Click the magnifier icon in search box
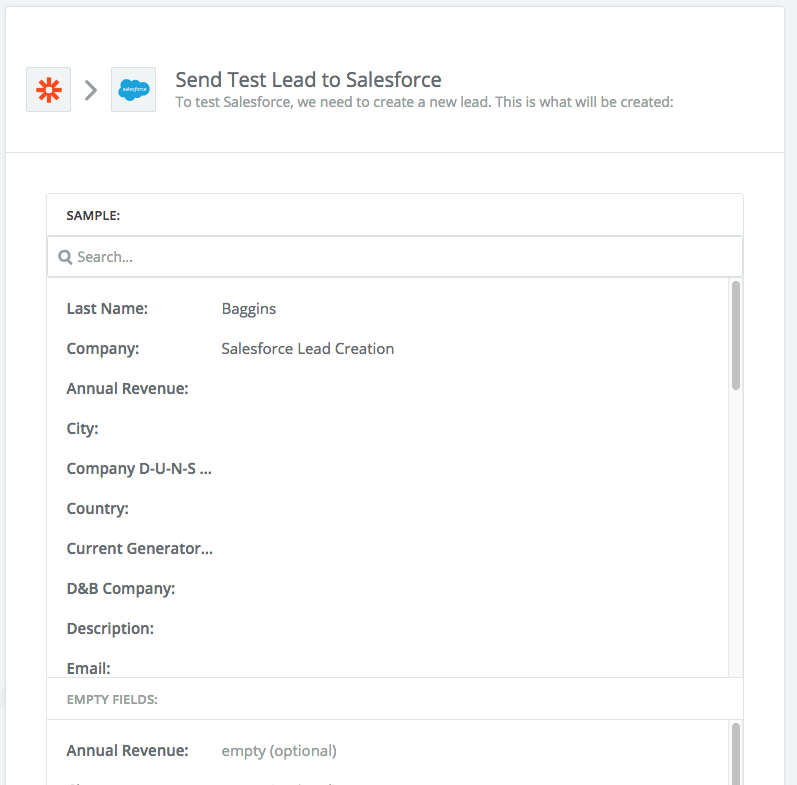797x785 pixels. point(65,257)
